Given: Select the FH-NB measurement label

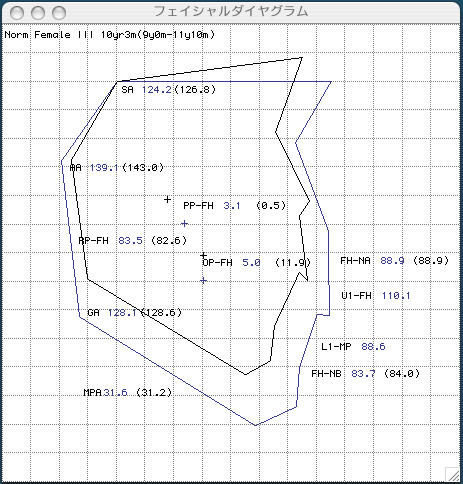Looking at the screenshot, I should point(326,374).
